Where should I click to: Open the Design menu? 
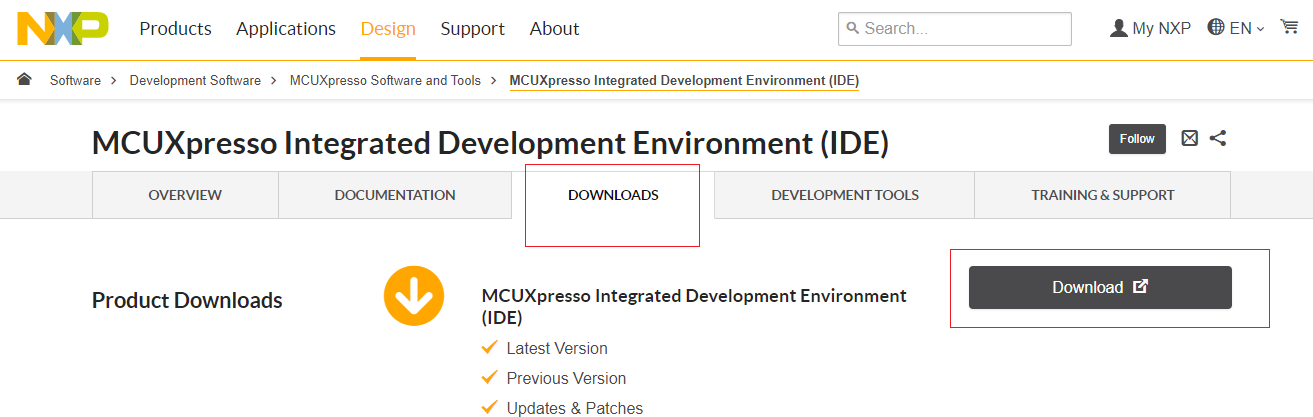(x=388, y=29)
